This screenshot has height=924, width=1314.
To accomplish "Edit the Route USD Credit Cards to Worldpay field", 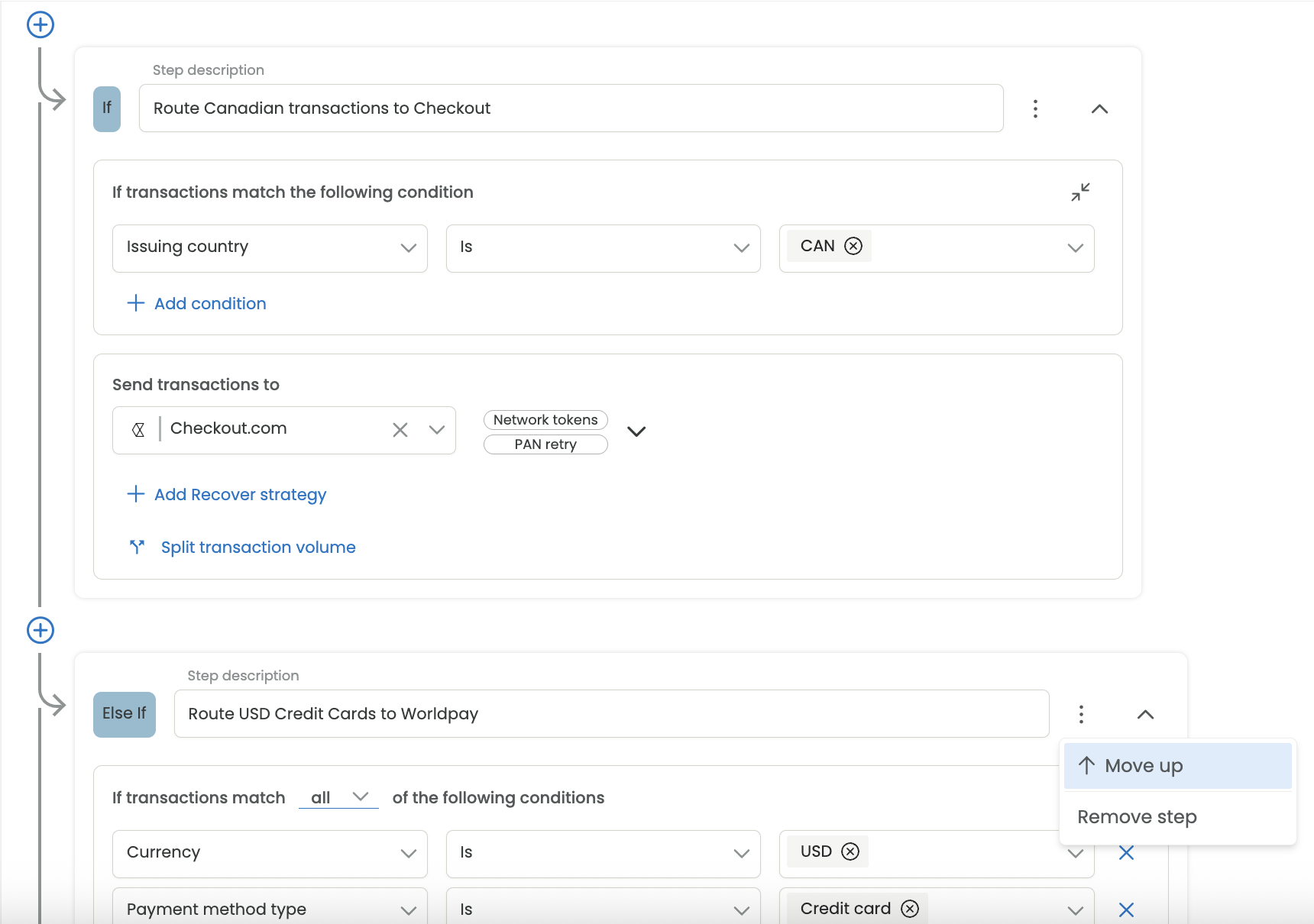I will 611,713.
